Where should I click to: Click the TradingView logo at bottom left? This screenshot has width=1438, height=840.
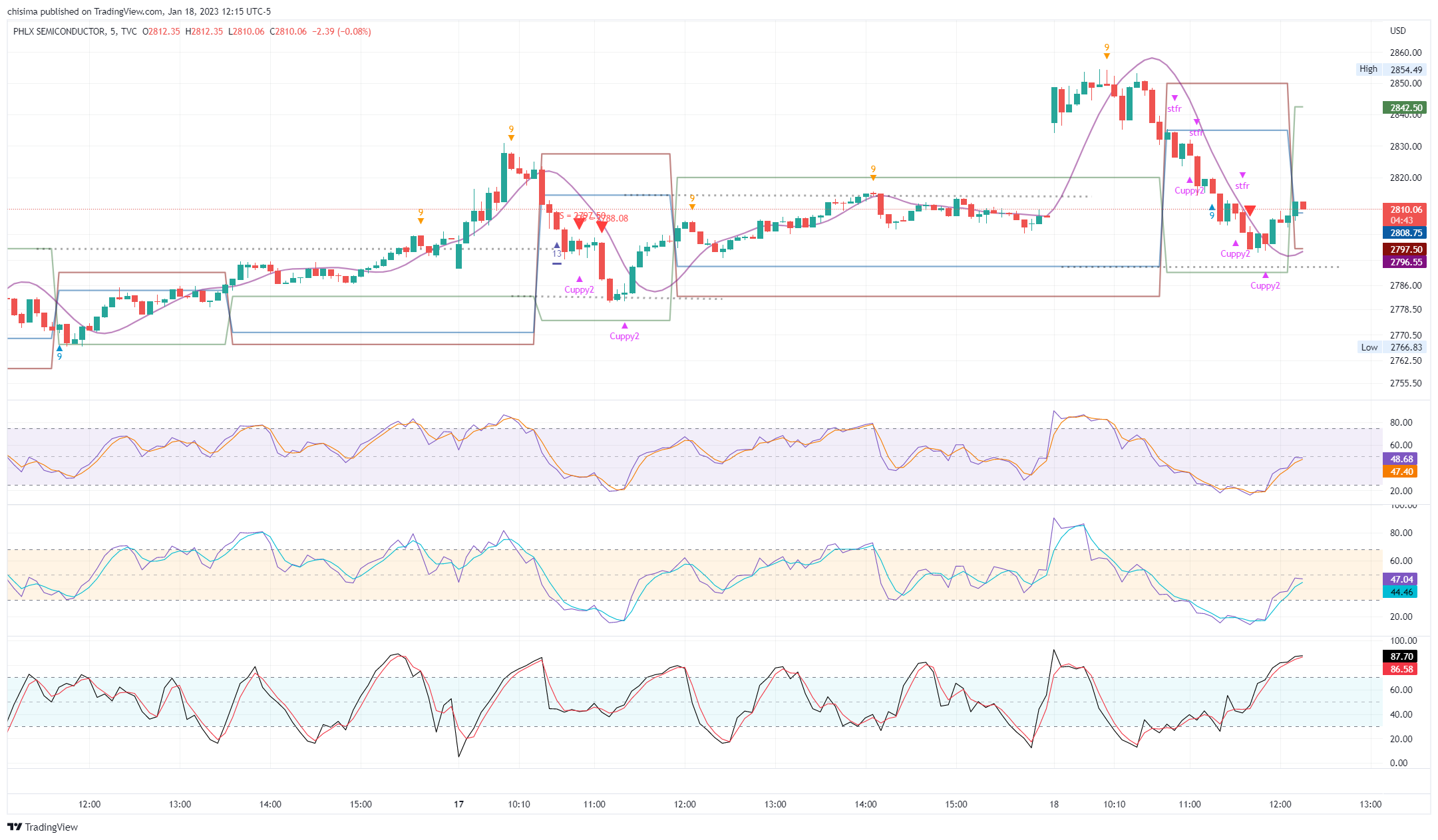coord(43,827)
